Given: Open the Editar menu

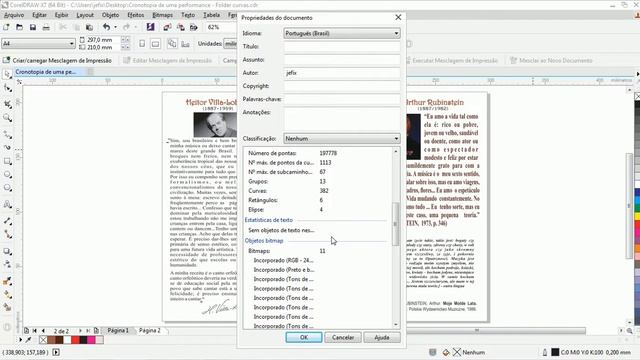Looking at the screenshot, I should (x=39, y=15).
